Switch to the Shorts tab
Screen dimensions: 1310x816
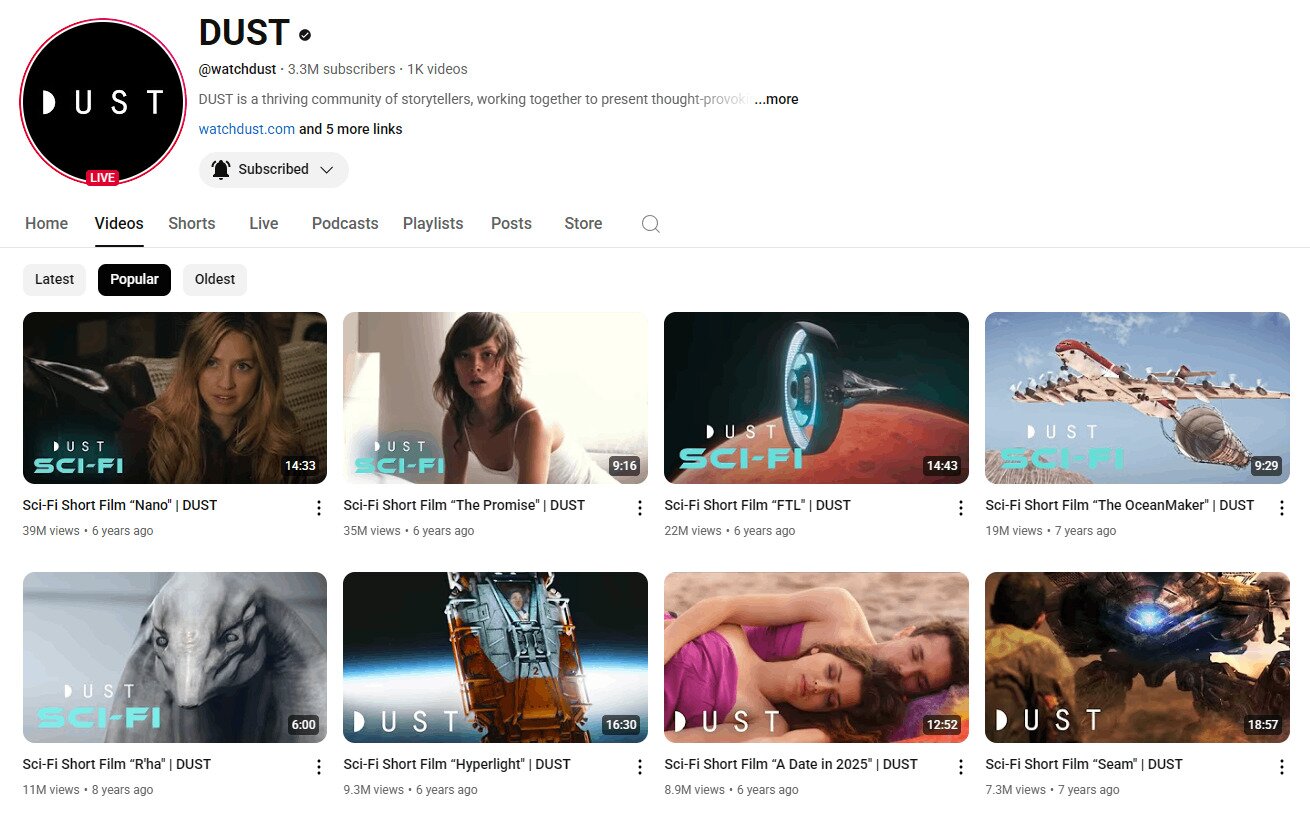tap(192, 223)
